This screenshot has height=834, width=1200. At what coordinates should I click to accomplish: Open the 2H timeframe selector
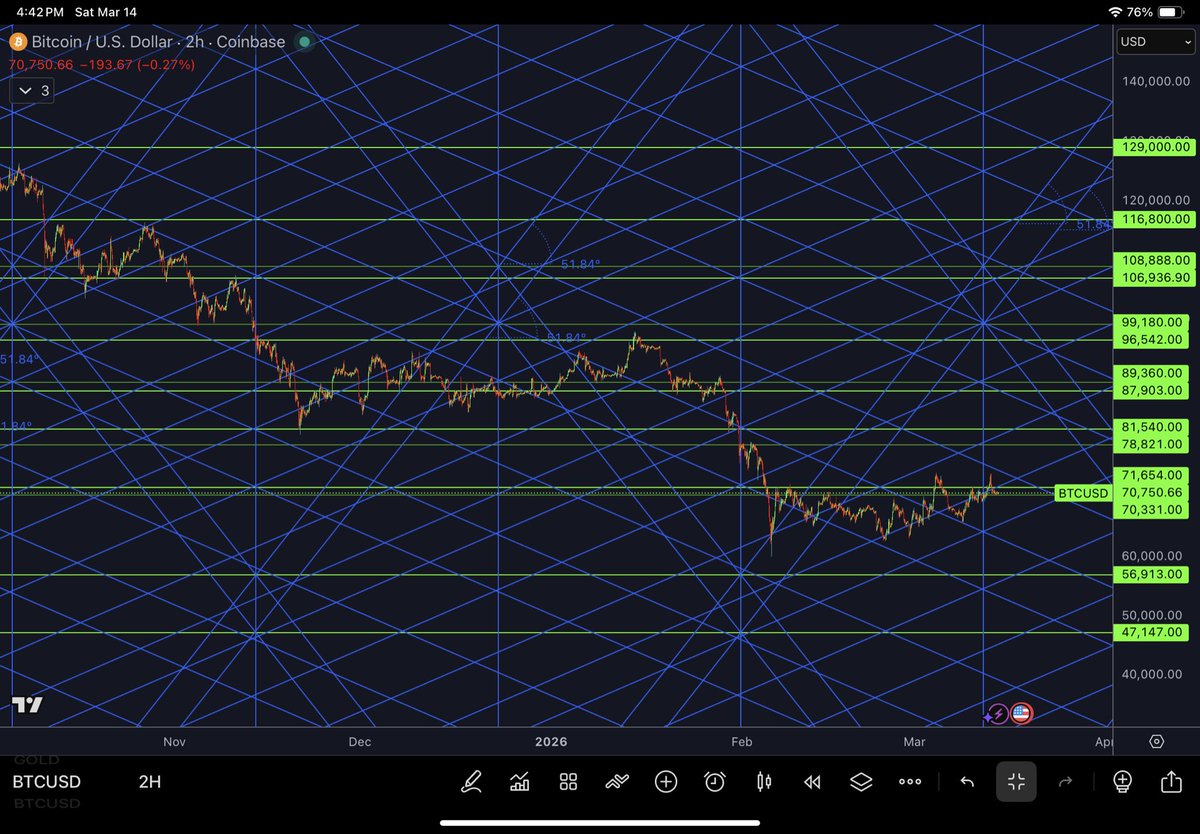[x=149, y=781]
